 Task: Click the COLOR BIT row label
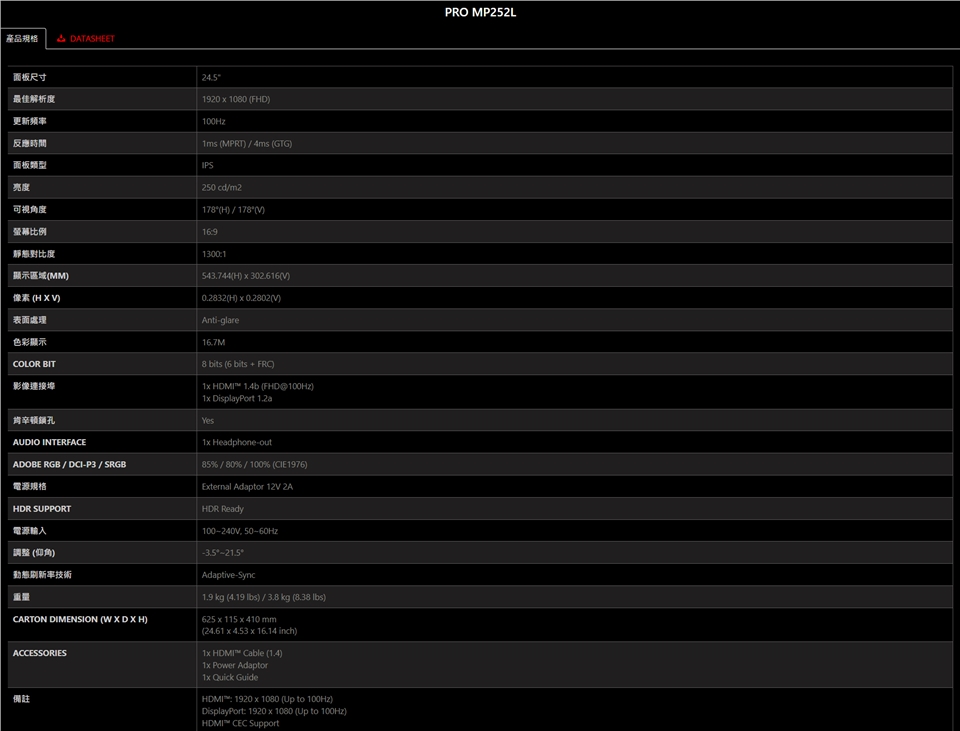[x=34, y=364]
